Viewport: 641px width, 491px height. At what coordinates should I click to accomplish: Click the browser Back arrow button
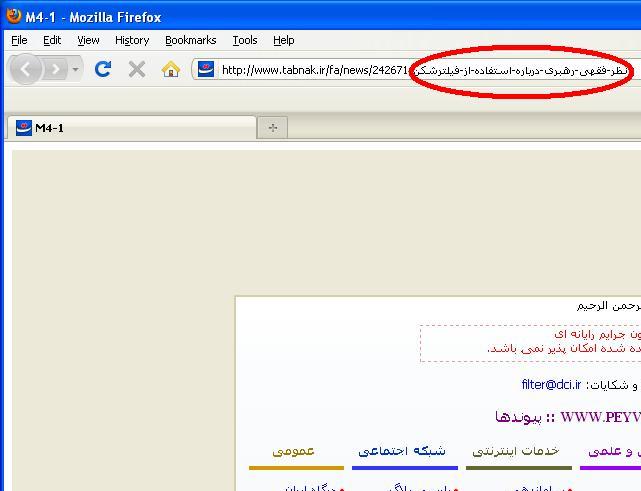click(25, 70)
